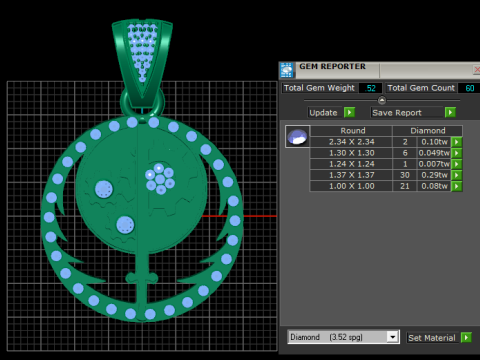Select the seven-stone gem cluster on pendant
The height and width of the screenshot is (360, 480).
point(160,179)
